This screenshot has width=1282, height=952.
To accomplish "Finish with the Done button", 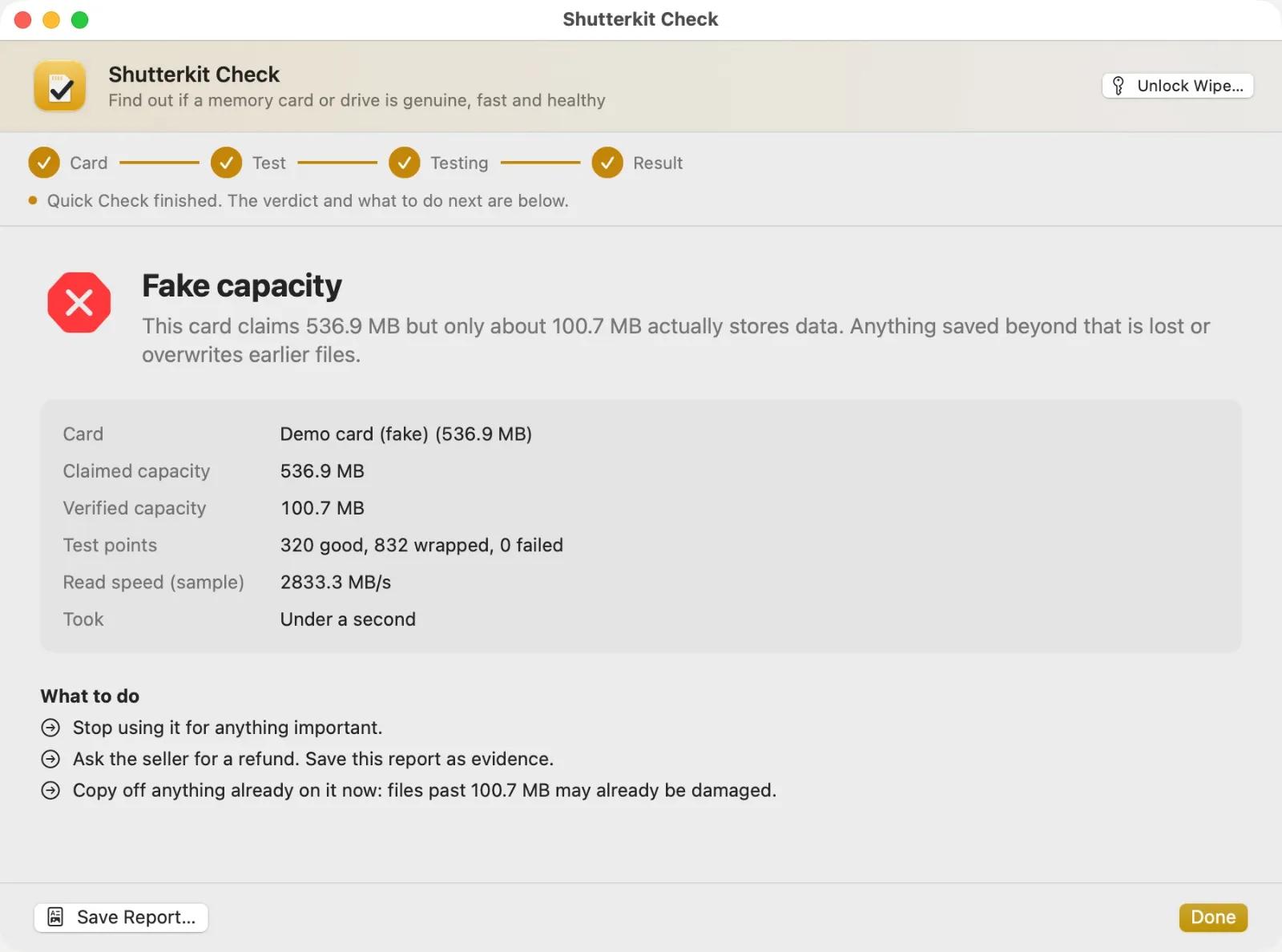I will [1213, 917].
